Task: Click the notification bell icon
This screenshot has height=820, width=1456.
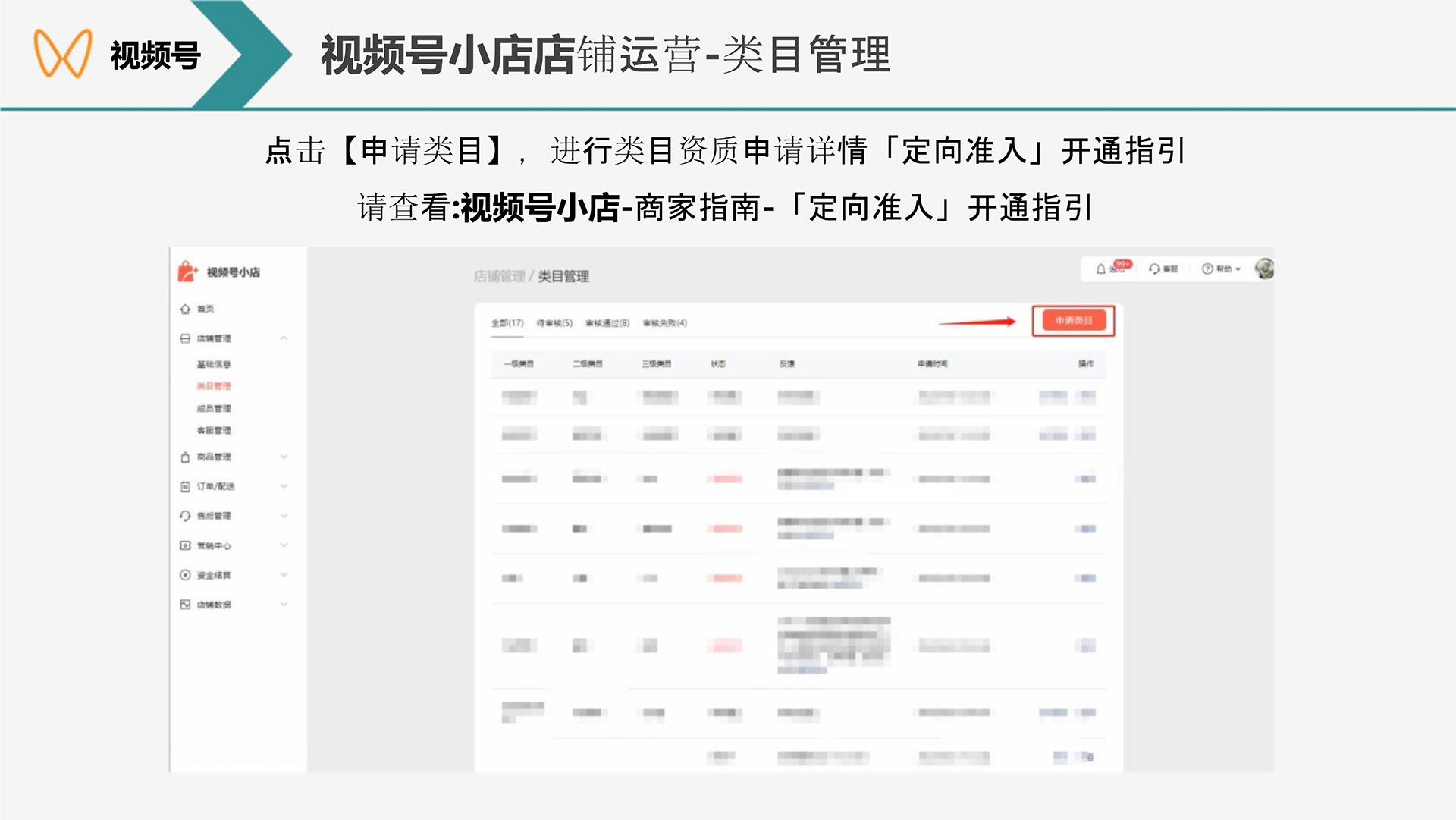Action: [x=1101, y=269]
